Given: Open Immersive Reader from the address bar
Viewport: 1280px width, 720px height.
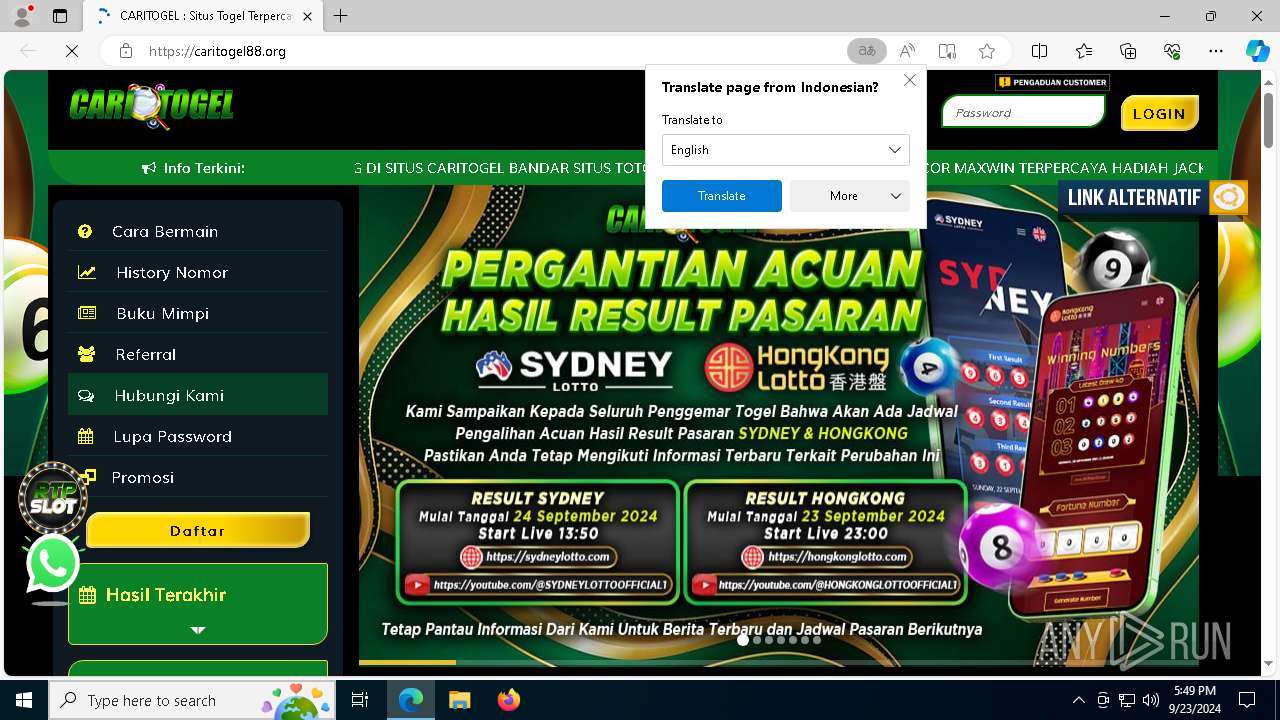Looking at the screenshot, I should (947, 51).
